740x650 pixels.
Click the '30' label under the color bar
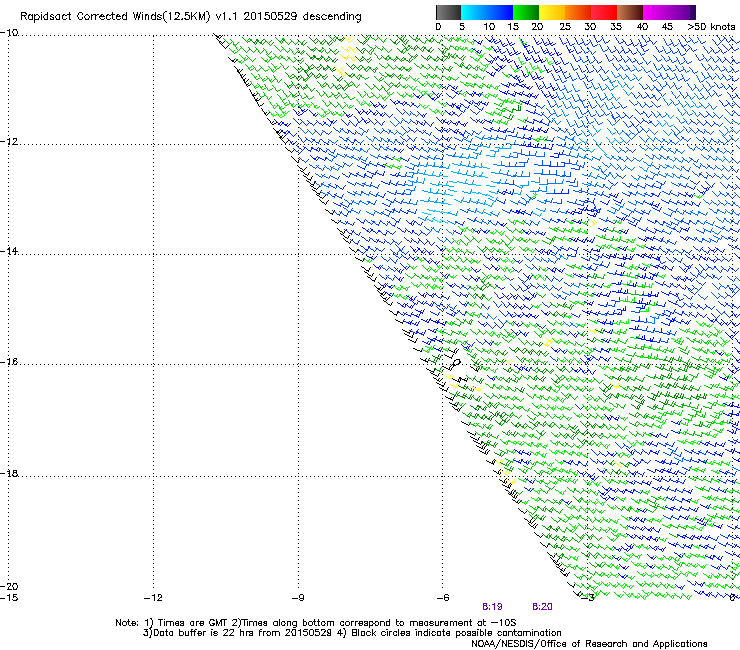(590, 27)
